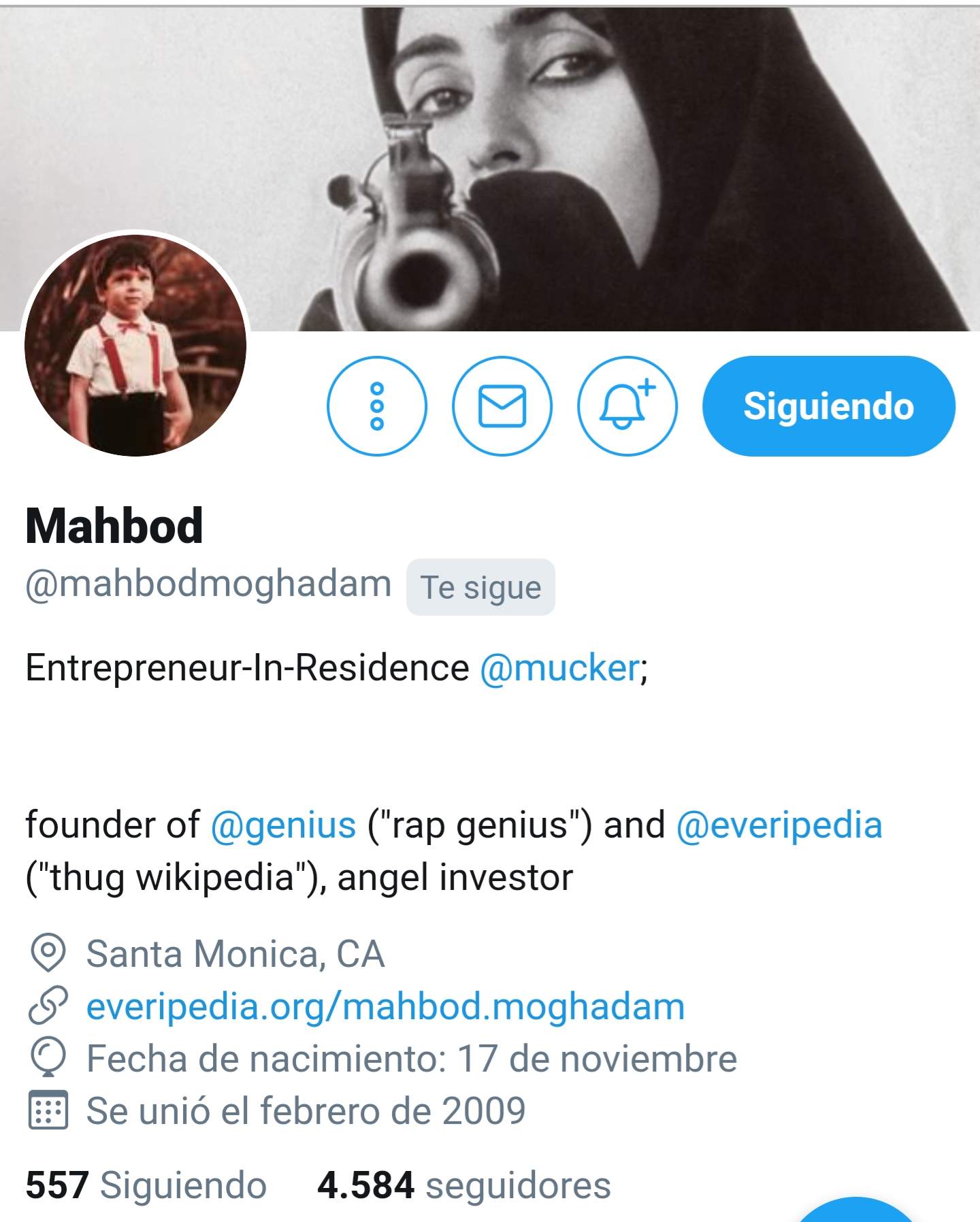Tap the link chain icon
The height and width of the screenshot is (1222, 980).
(x=48, y=1006)
